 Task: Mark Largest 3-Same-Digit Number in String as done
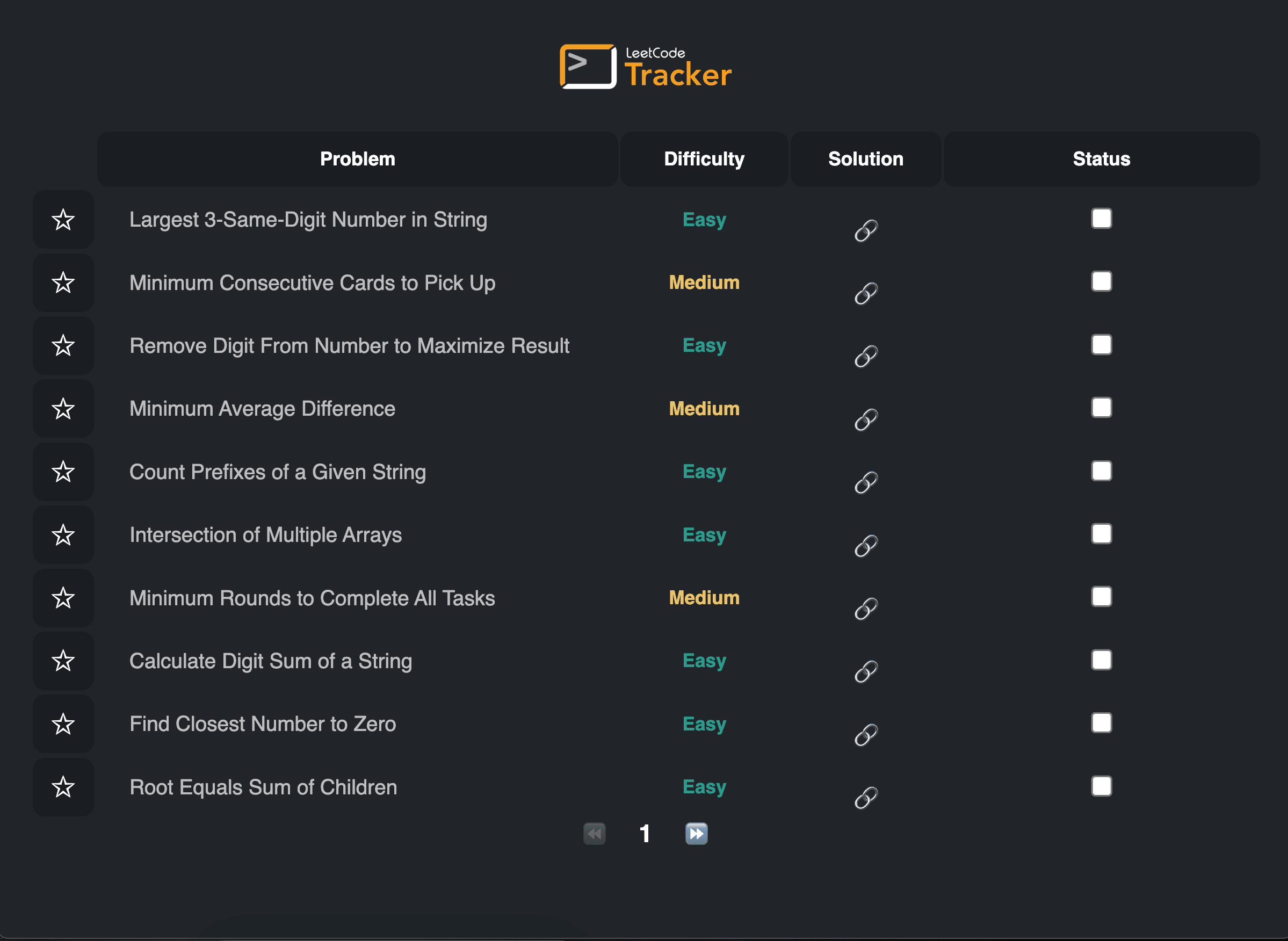pyautogui.click(x=1101, y=218)
